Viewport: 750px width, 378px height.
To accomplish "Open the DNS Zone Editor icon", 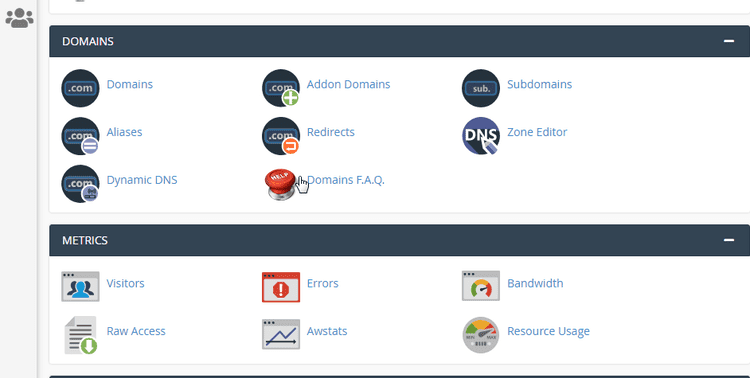I will click(481, 136).
